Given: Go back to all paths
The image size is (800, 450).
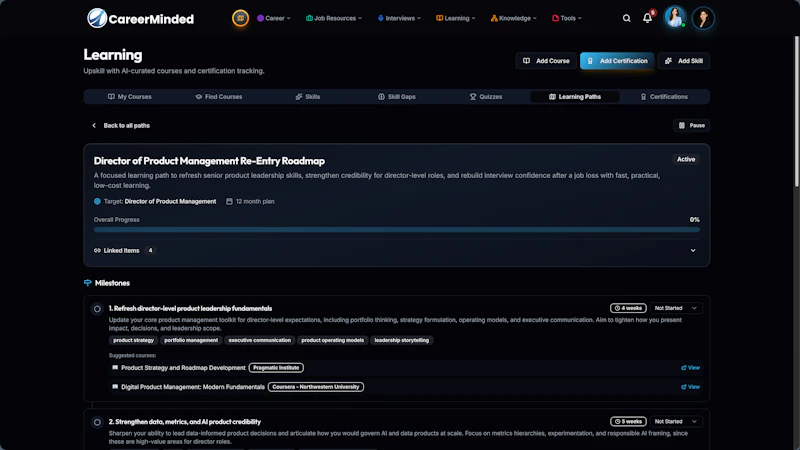Looking at the screenshot, I should click(121, 126).
